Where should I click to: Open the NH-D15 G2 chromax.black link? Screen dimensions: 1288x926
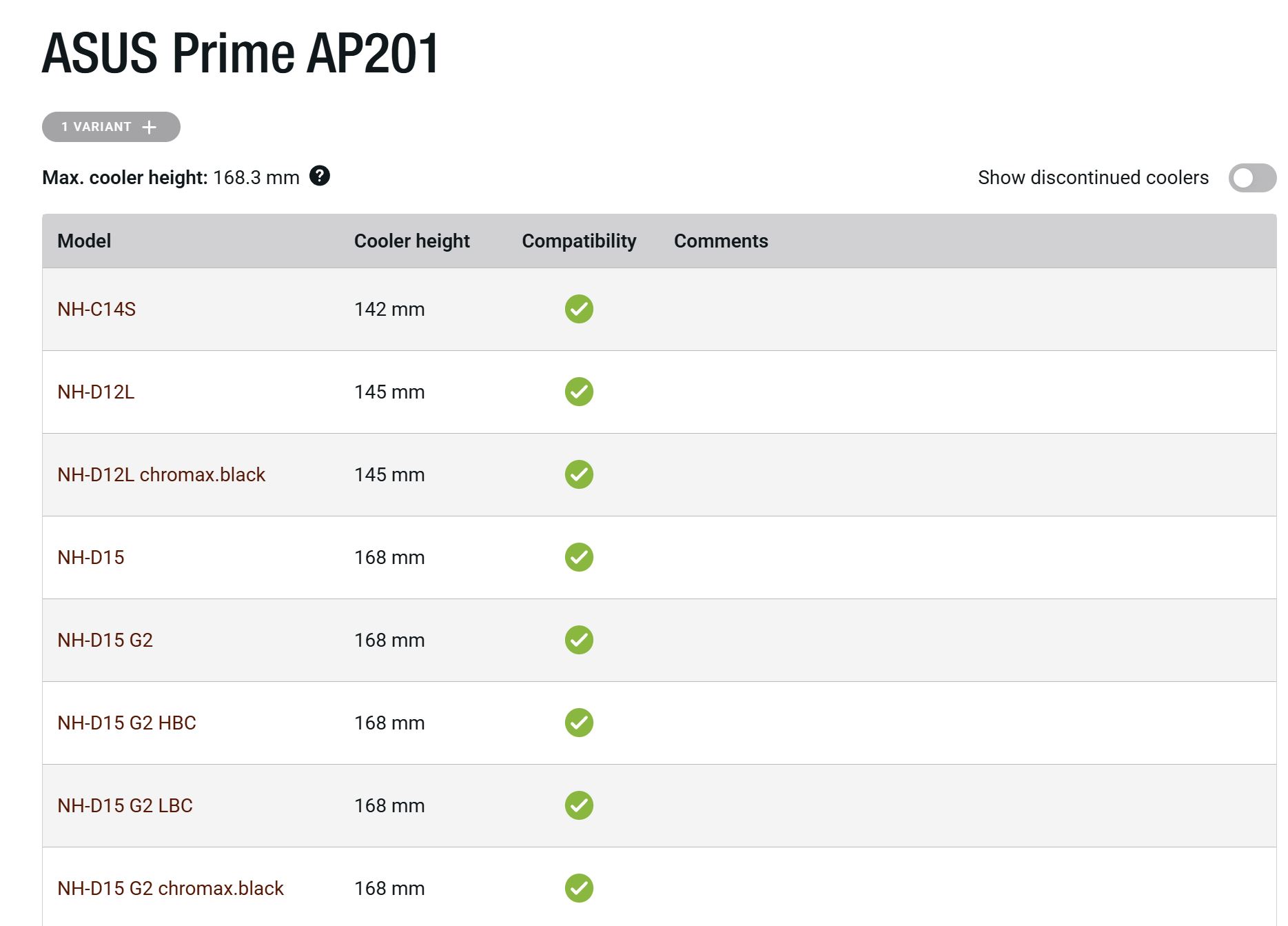[170, 888]
